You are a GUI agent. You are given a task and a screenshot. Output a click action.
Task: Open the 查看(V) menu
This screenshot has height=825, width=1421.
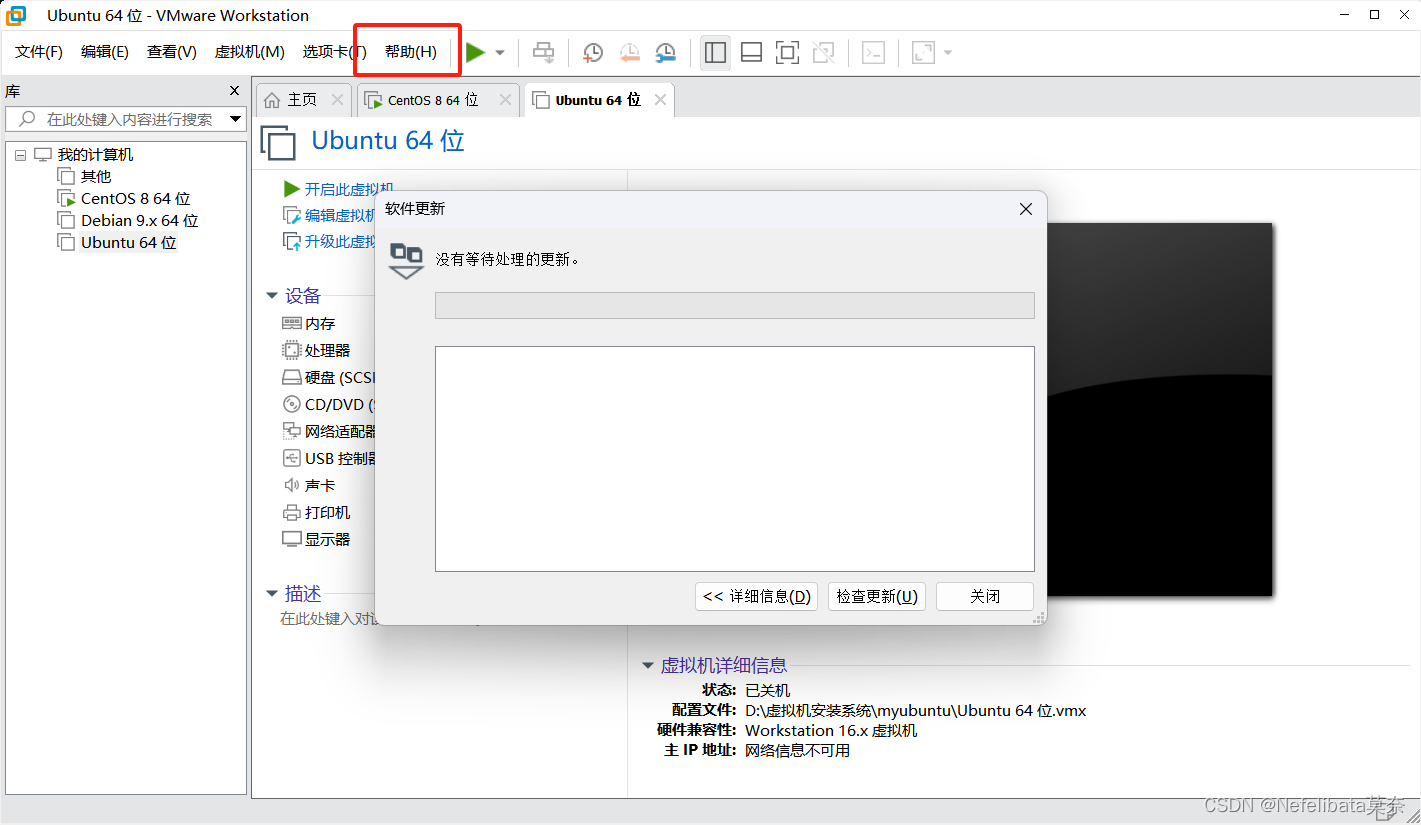[x=172, y=52]
